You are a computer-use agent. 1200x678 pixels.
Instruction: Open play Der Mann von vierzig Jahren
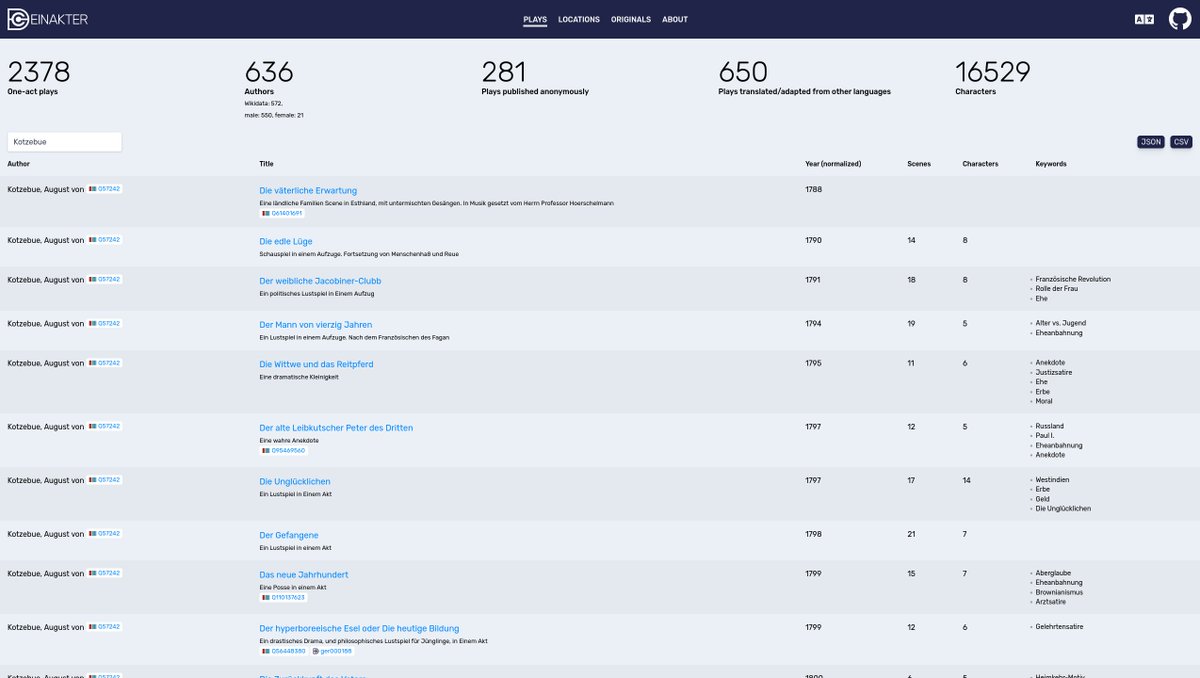(316, 325)
